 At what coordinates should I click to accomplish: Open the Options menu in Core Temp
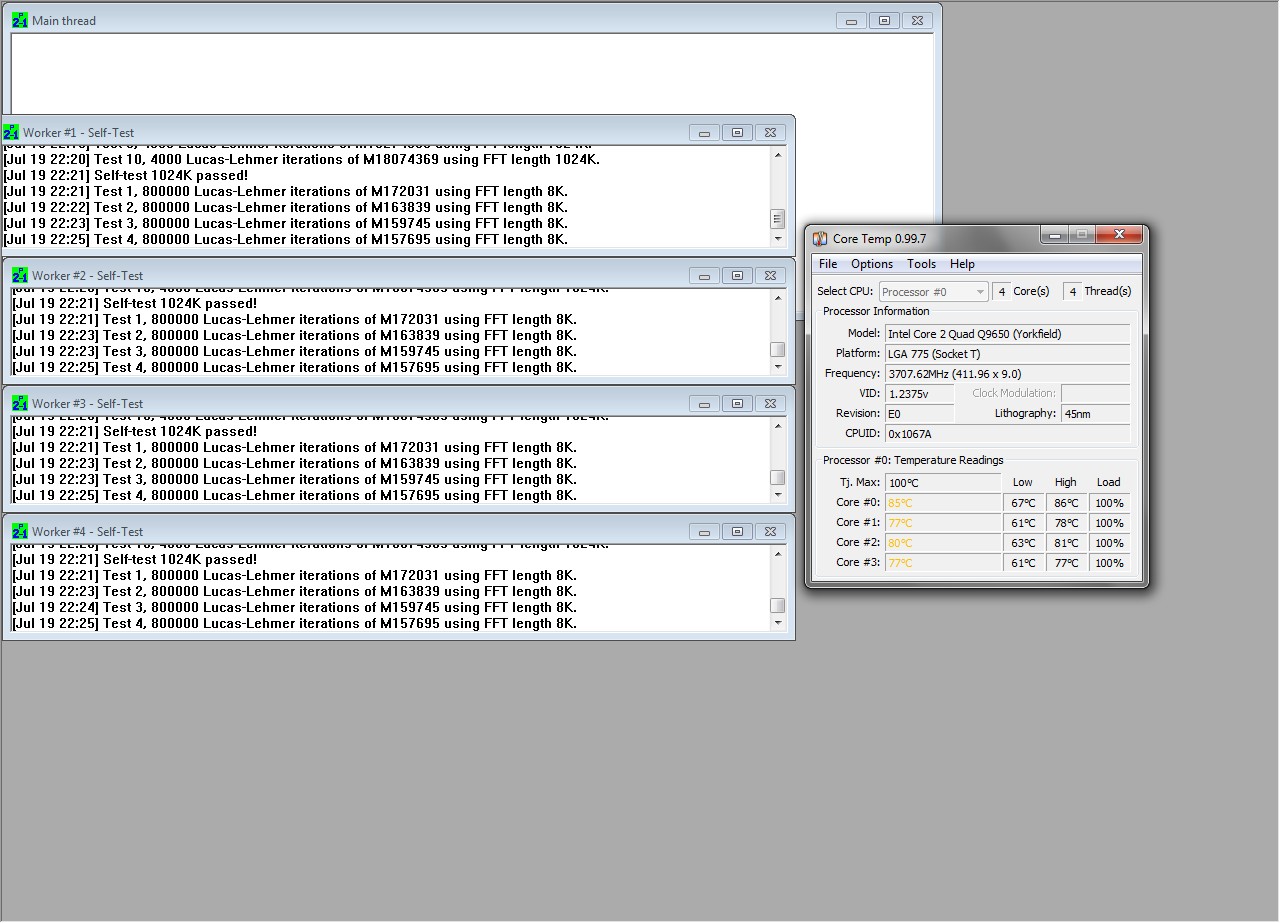point(872,264)
